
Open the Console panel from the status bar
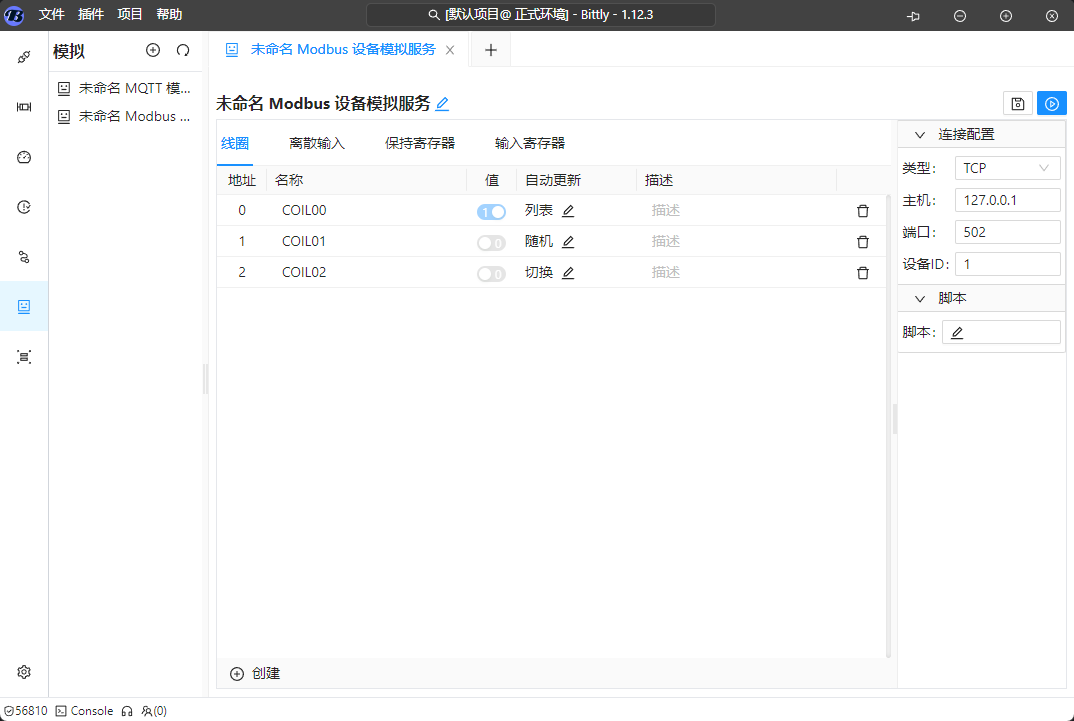click(x=84, y=711)
